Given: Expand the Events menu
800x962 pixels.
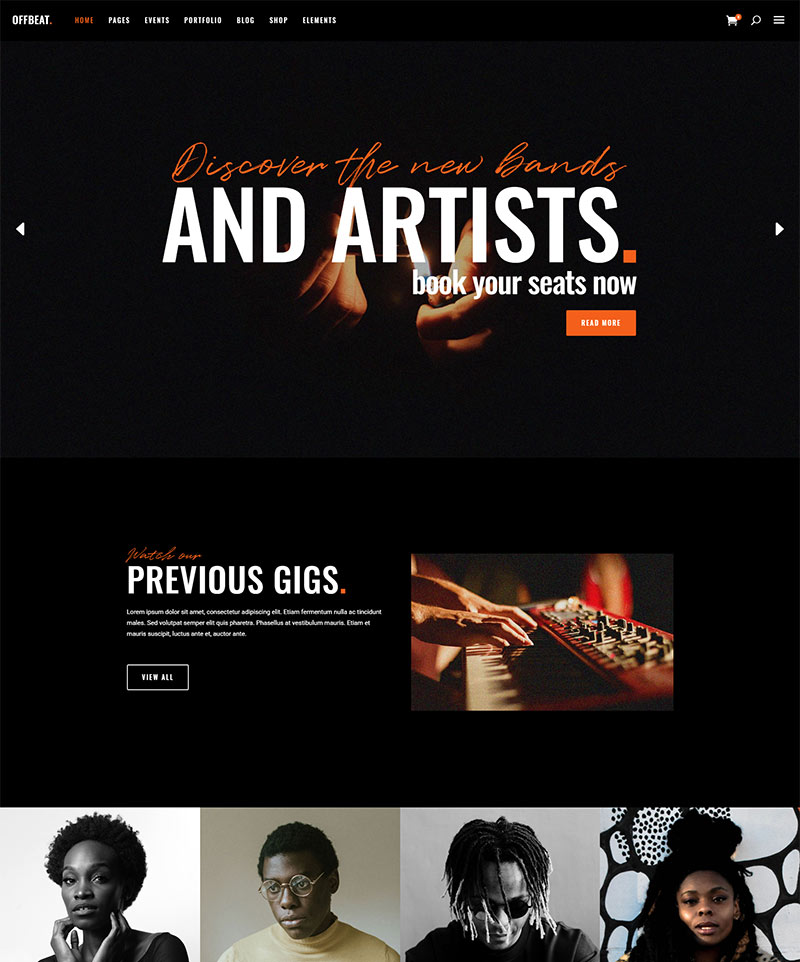Looking at the screenshot, I should coord(157,20).
